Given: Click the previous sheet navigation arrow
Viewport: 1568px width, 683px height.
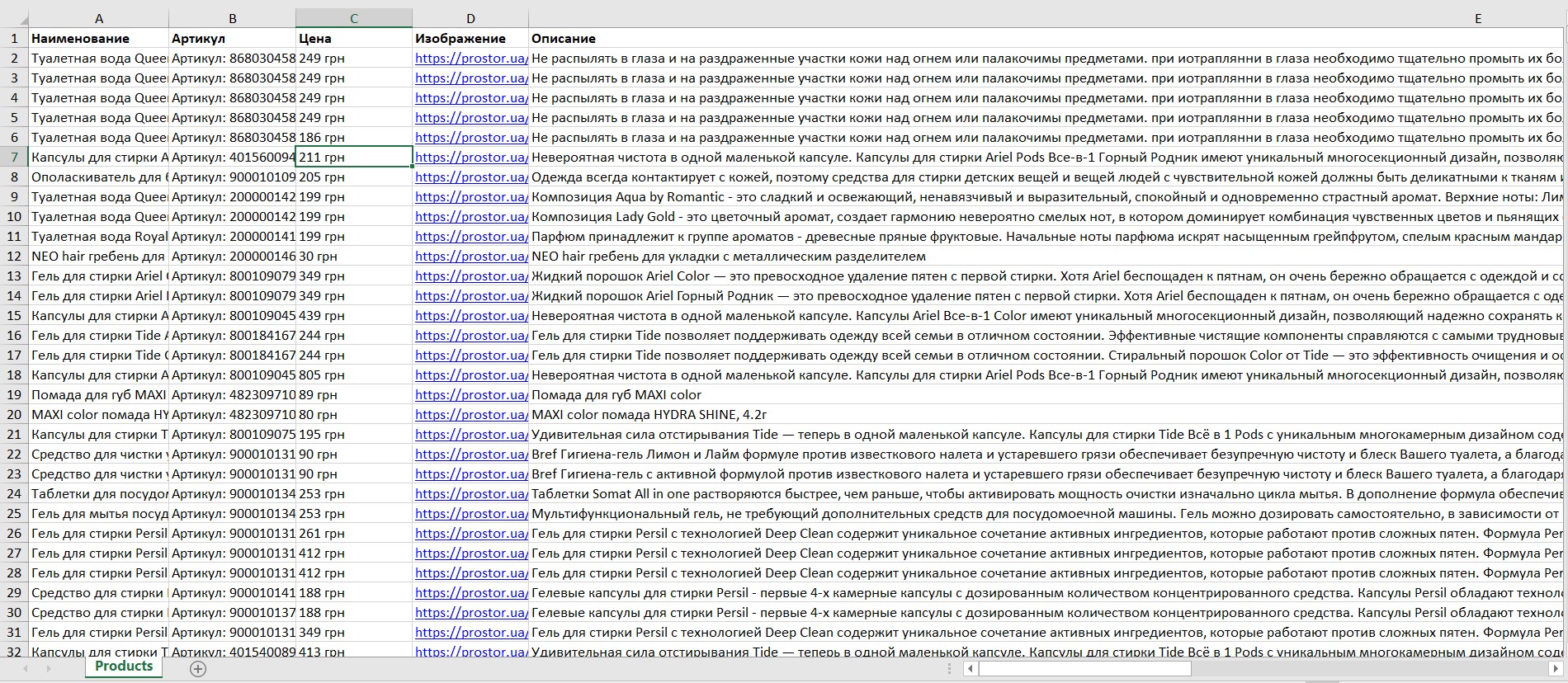Looking at the screenshot, I should pyautogui.click(x=26, y=669).
